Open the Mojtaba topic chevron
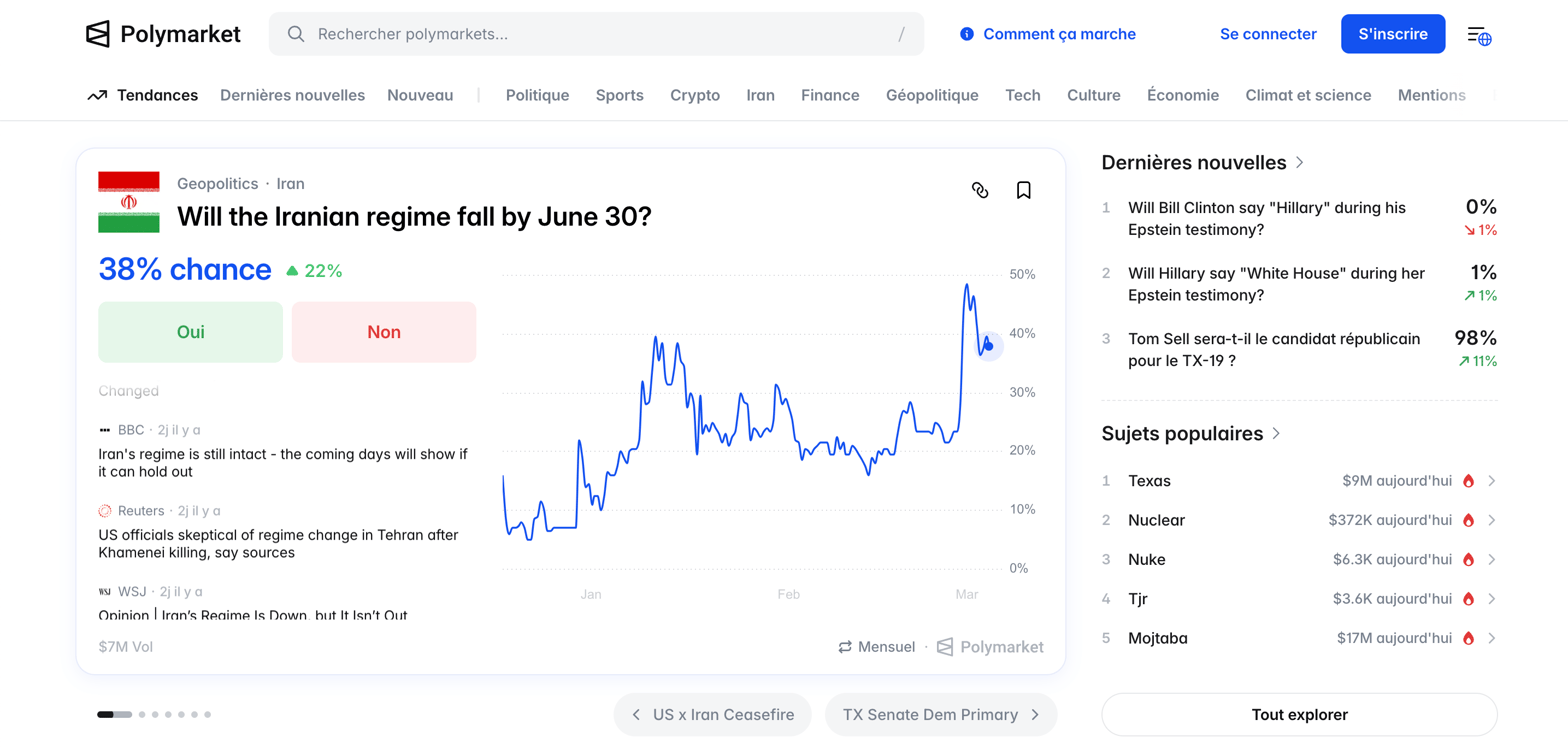This screenshot has width=1568, height=755. [1492, 638]
